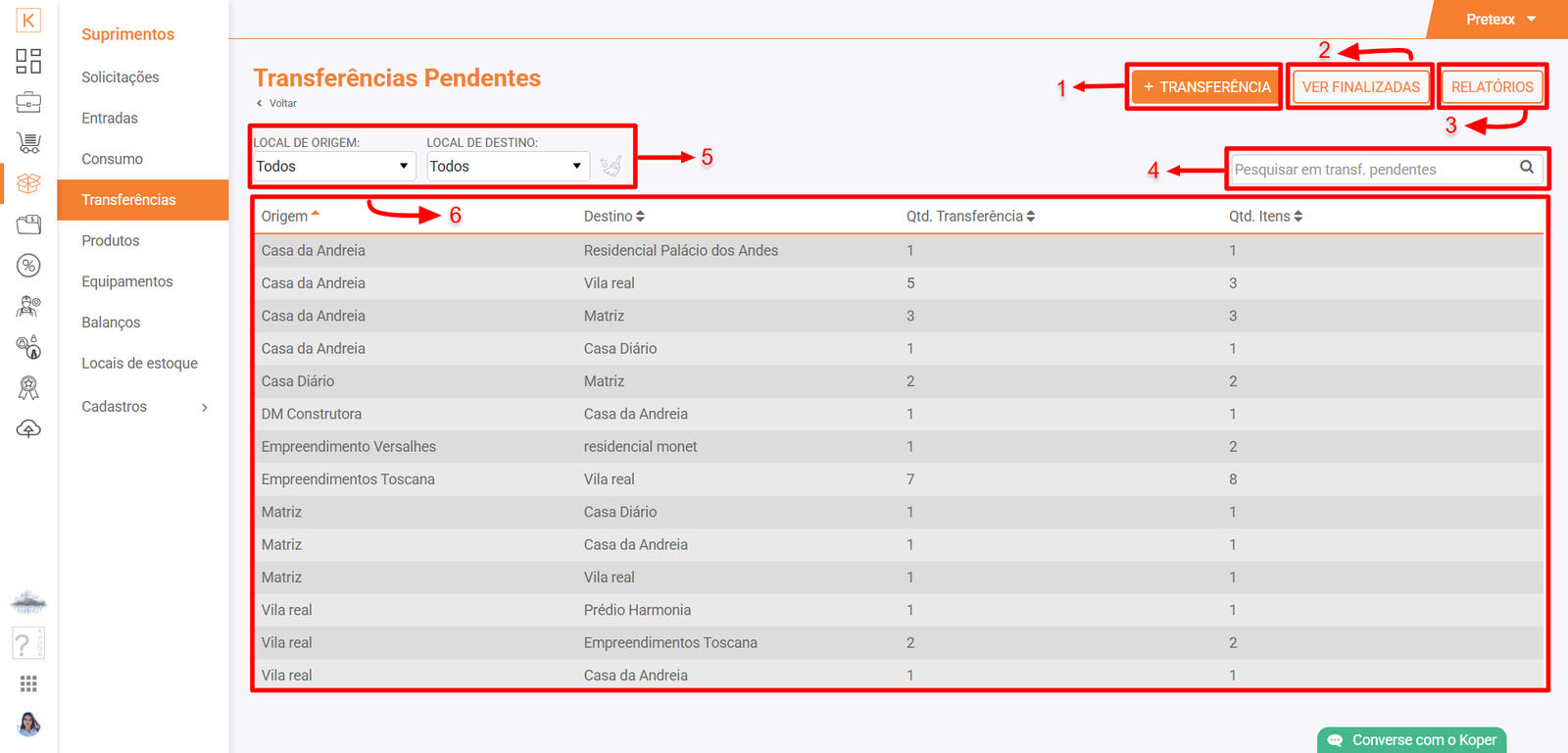Open the Local de Destino dropdown
Screen dimensions: 1568x753
click(506, 167)
